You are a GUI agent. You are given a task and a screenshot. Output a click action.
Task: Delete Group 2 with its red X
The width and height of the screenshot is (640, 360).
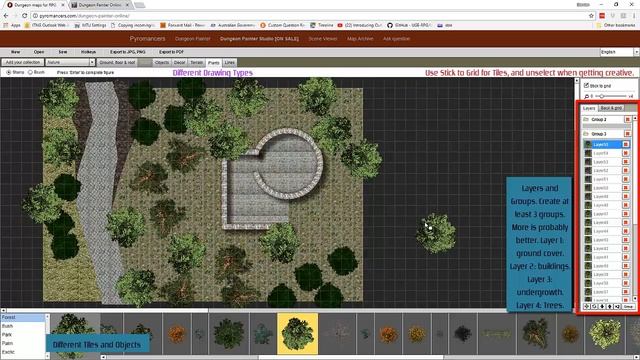(x=627, y=120)
